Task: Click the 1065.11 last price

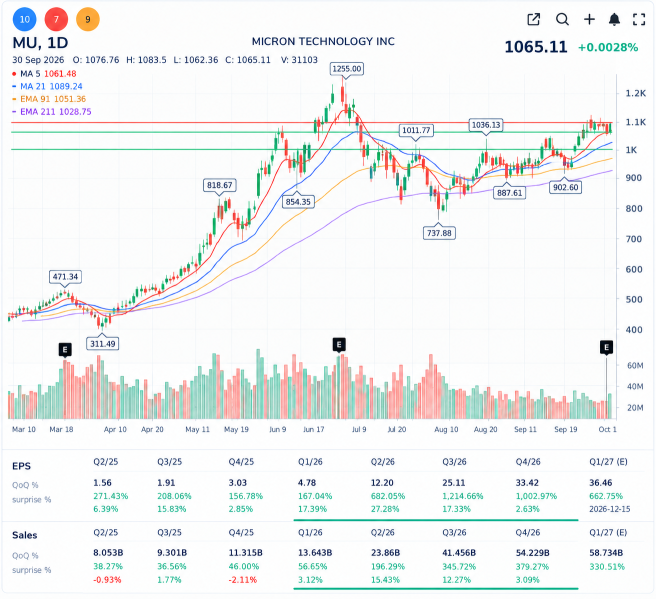Action: point(536,47)
